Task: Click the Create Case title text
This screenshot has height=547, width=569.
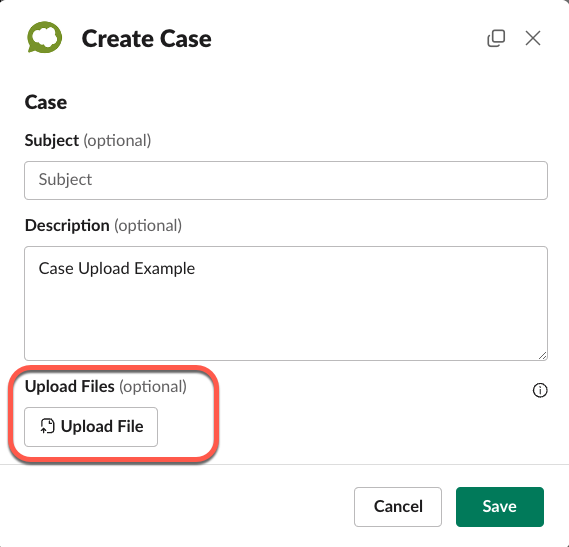Action: coord(147,39)
